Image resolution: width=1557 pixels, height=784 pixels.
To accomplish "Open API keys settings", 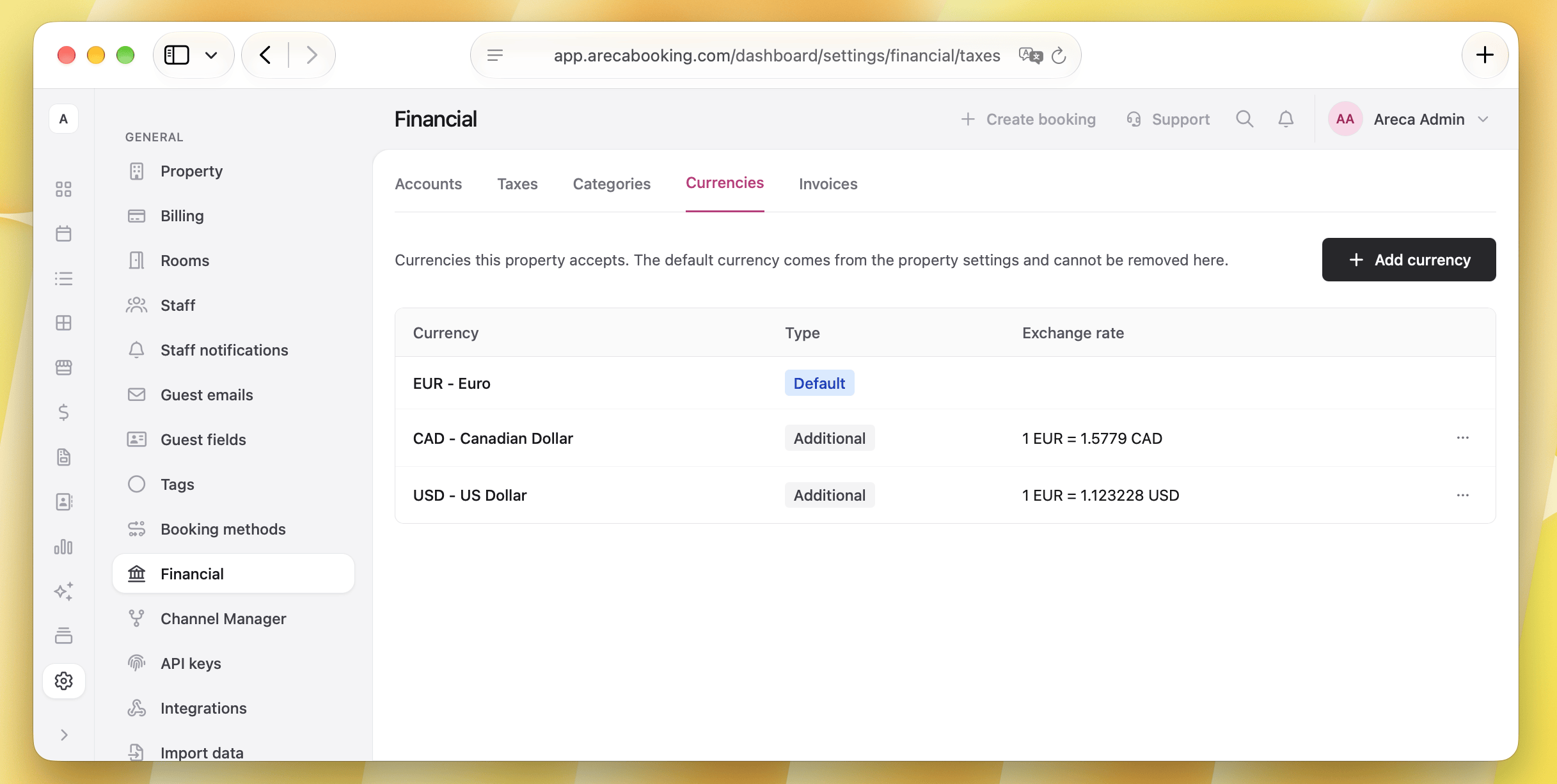I will 233,663.
